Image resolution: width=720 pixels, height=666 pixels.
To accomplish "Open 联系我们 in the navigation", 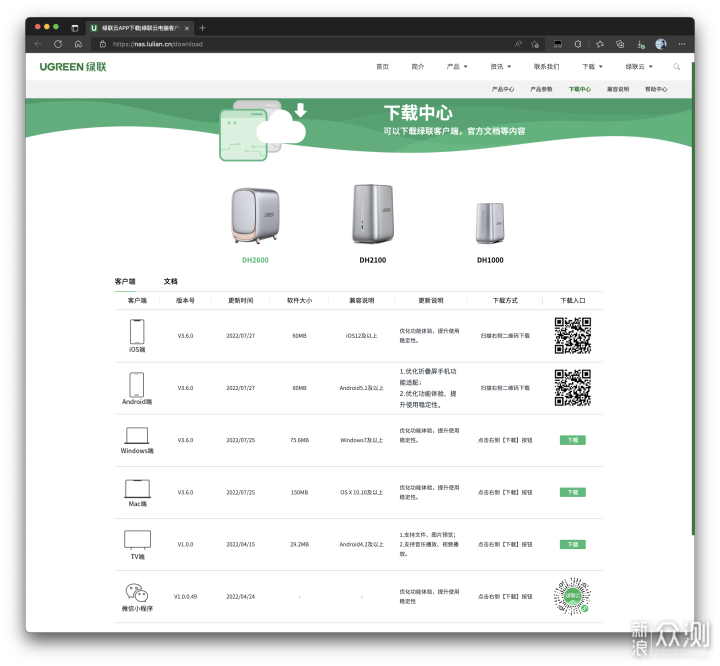I will 546,67.
